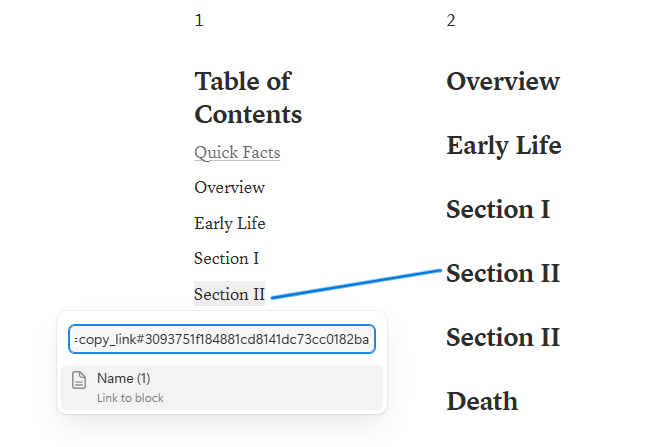Click Early Life in the Table of Contents

click(x=229, y=223)
